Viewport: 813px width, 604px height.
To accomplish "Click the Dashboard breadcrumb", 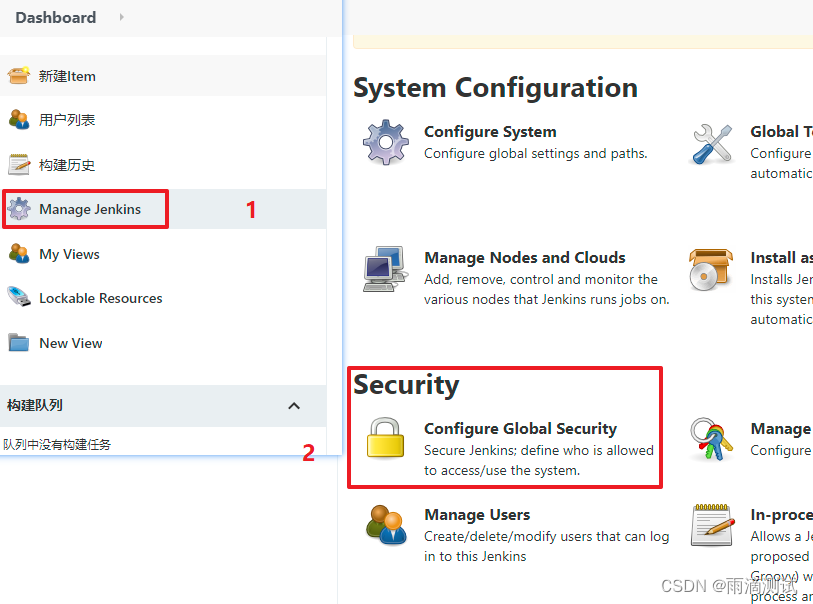I will click(x=55, y=18).
